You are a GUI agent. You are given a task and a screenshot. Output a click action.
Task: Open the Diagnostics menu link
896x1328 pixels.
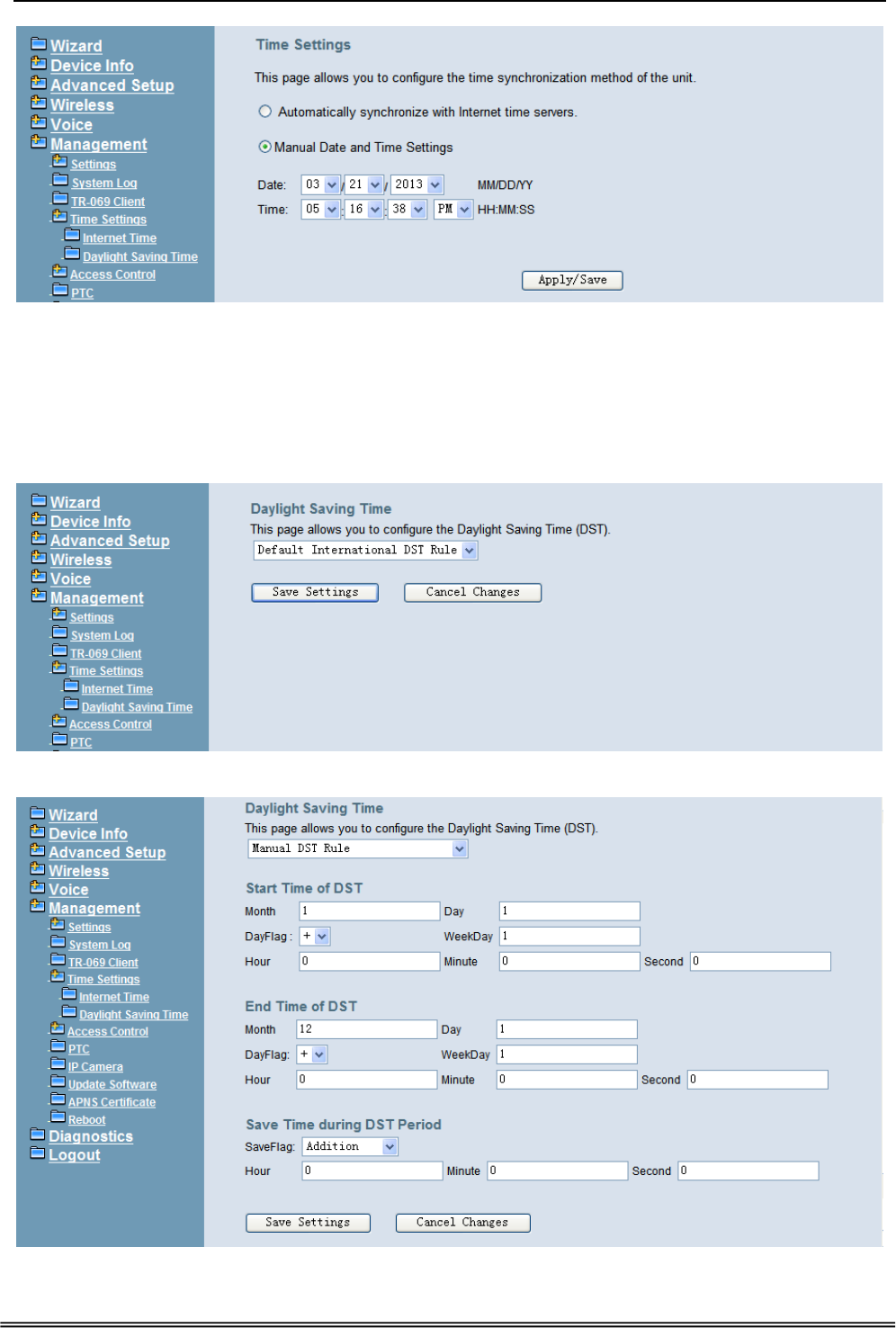pos(91,1136)
